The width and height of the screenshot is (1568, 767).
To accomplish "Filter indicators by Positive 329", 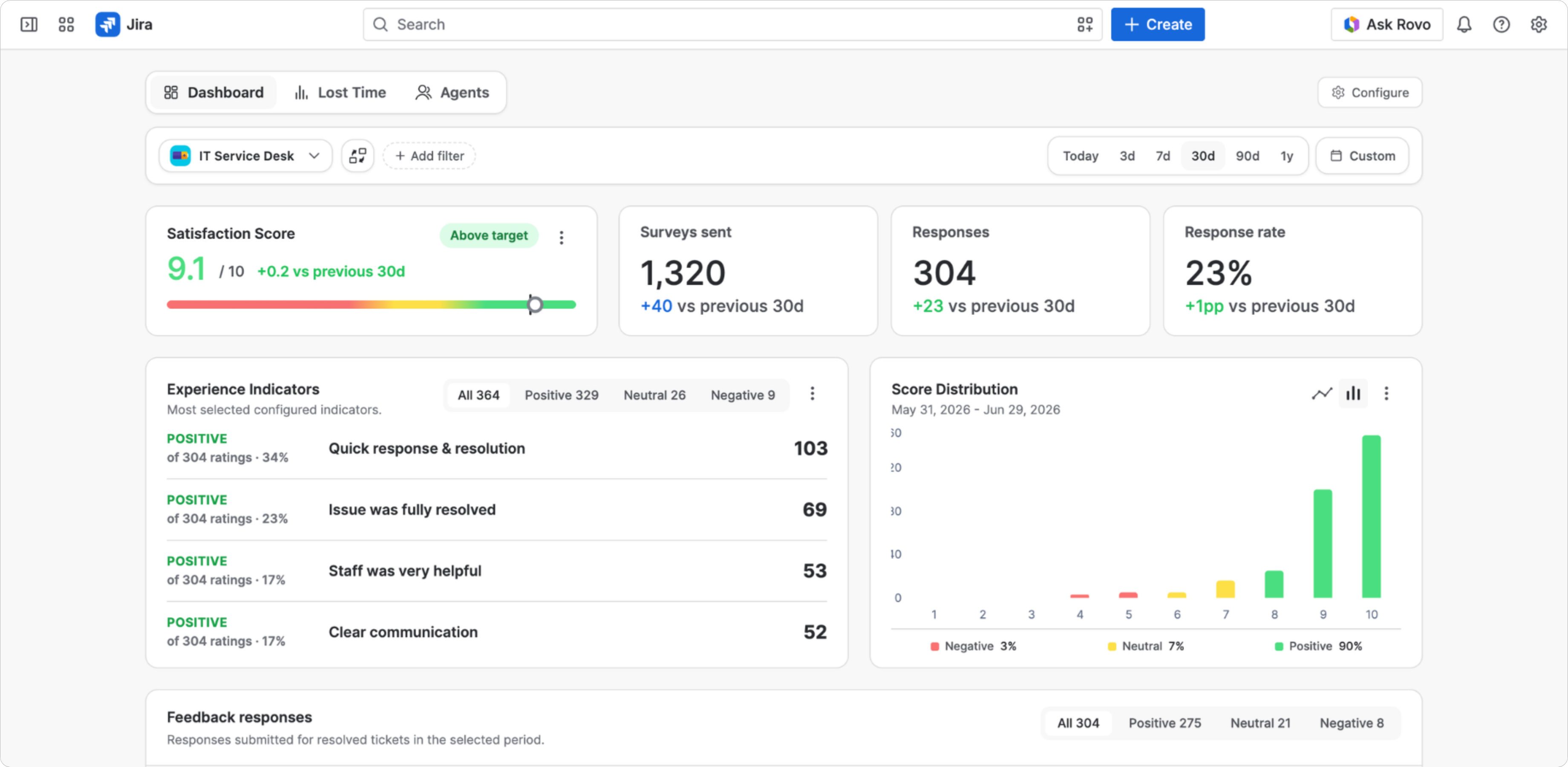I will coord(561,395).
